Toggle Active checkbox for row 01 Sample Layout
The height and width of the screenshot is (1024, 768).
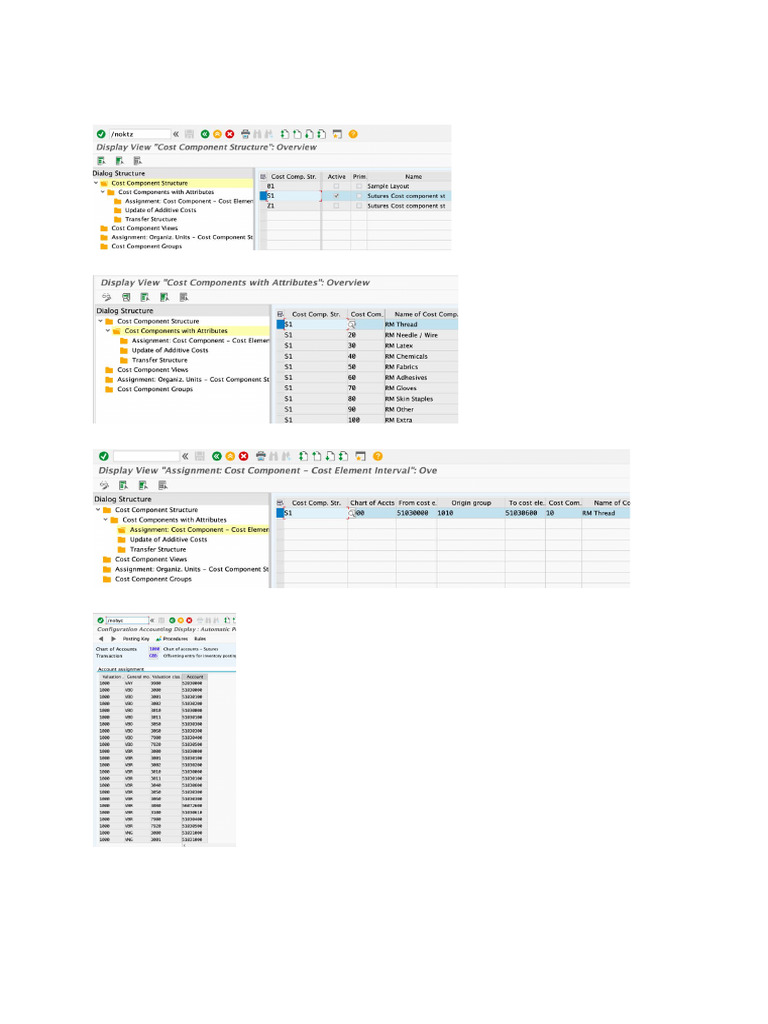point(336,186)
